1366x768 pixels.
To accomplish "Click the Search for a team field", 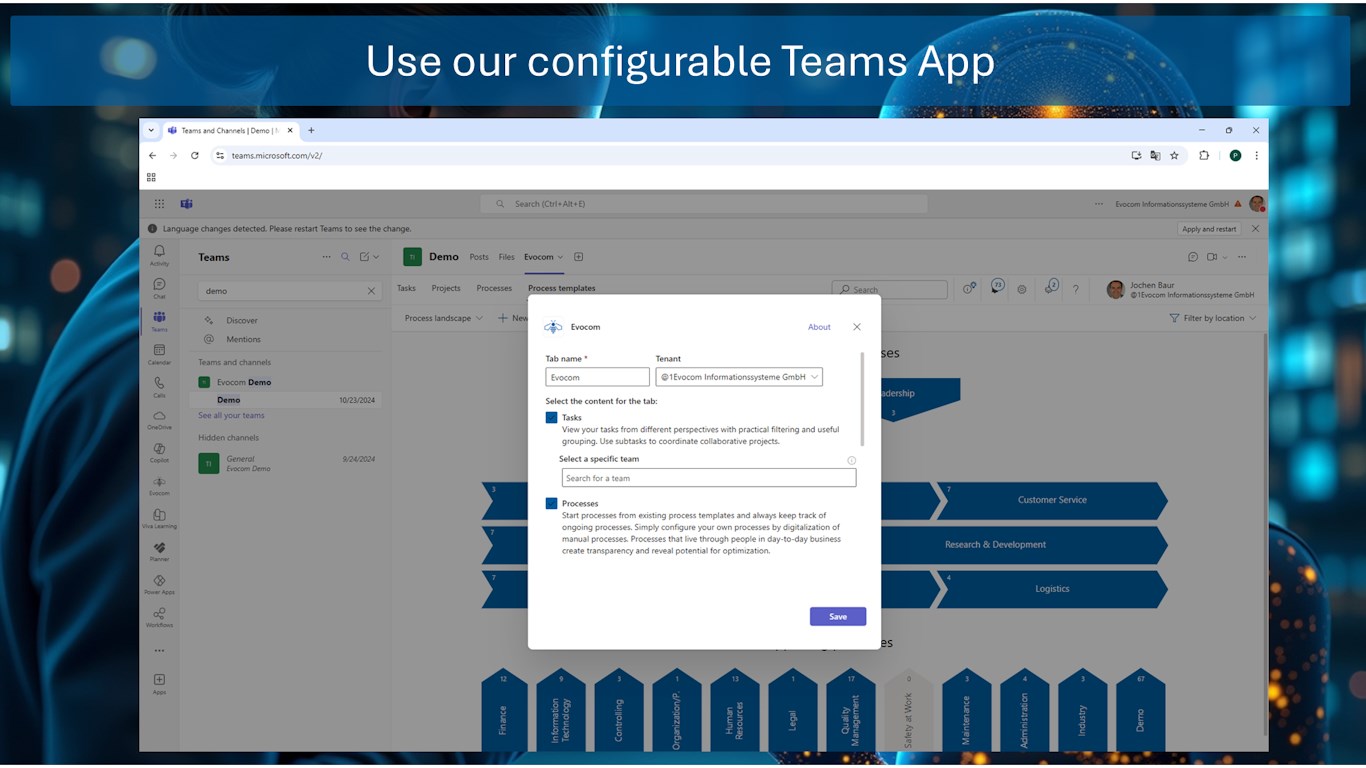I will 709,478.
